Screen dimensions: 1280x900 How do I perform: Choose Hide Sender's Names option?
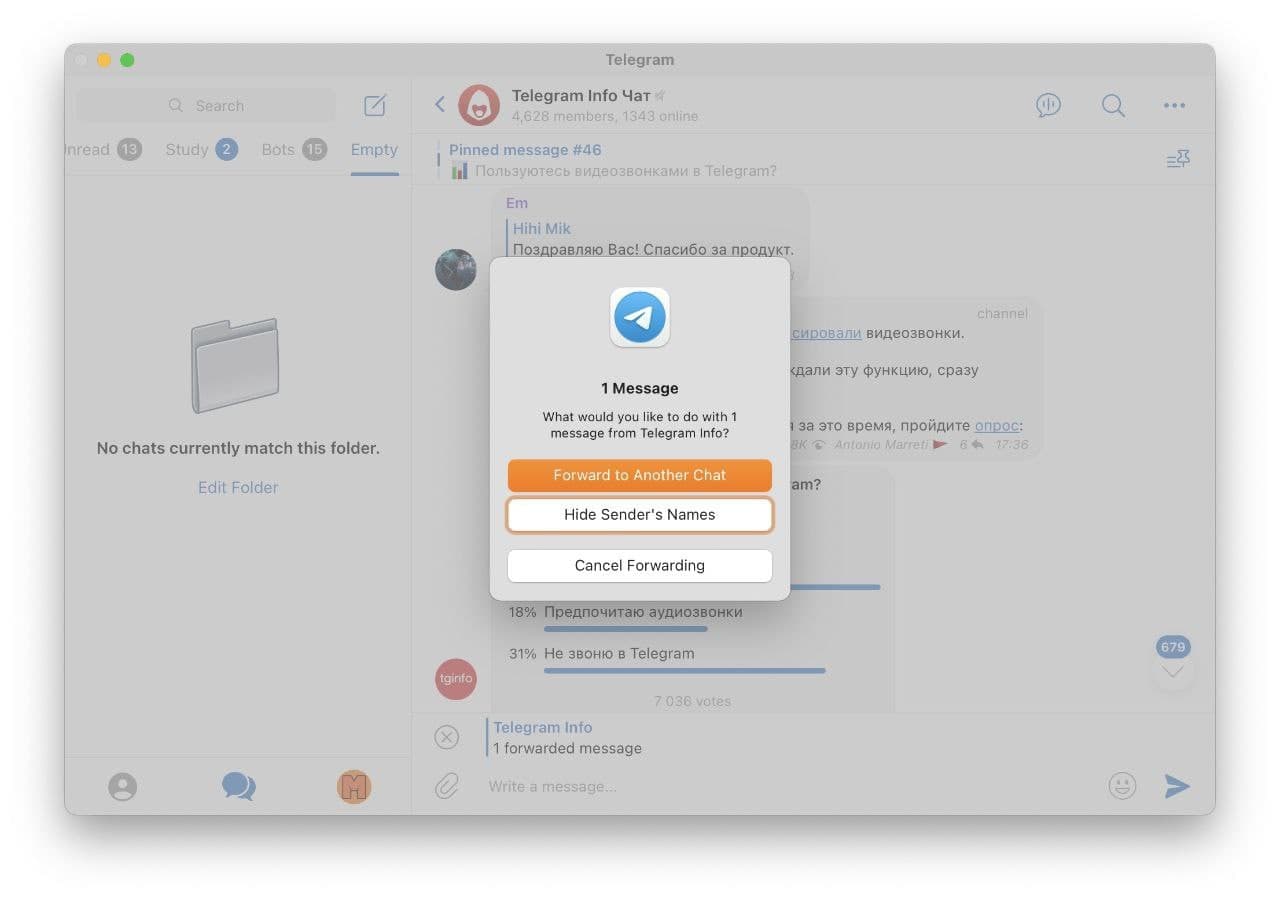(640, 515)
